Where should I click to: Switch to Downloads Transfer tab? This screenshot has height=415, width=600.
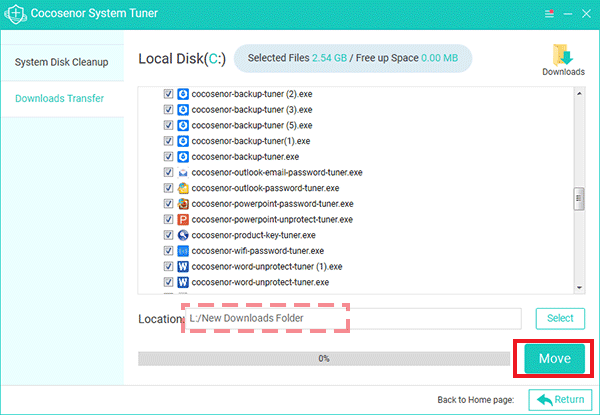pos(62,99)
